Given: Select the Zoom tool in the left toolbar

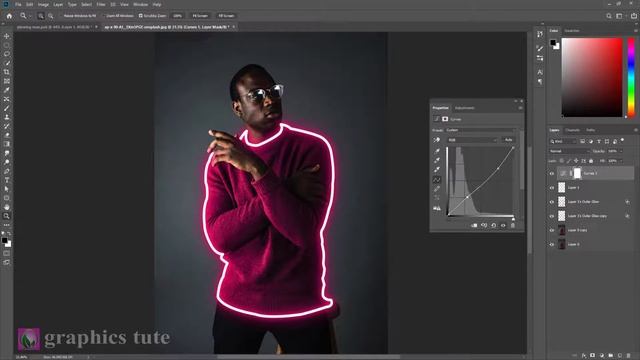Looking at the screenshot, I should [7, 216].
